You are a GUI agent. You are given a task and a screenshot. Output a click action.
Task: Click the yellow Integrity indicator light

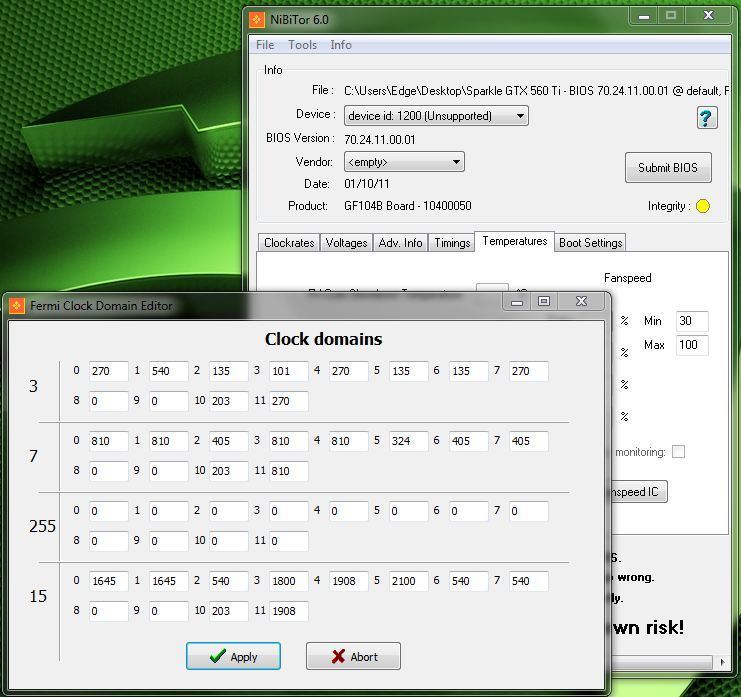point(703,206)
